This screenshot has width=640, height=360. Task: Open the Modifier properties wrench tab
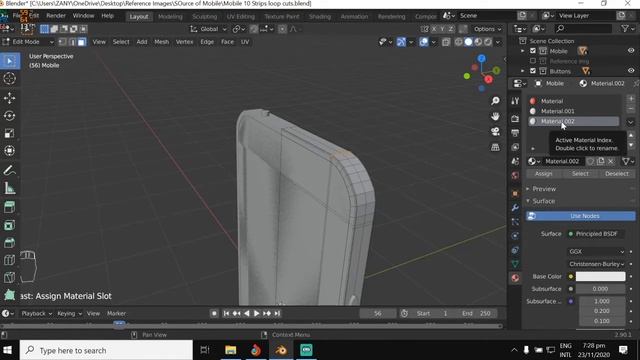tap(515, 208)
